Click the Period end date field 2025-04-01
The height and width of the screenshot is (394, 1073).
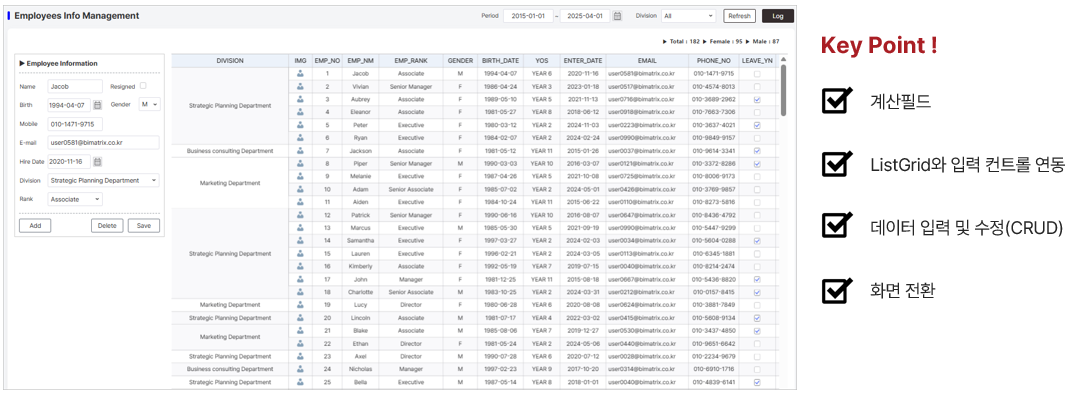pyautogui.click(x=585, y=16)
